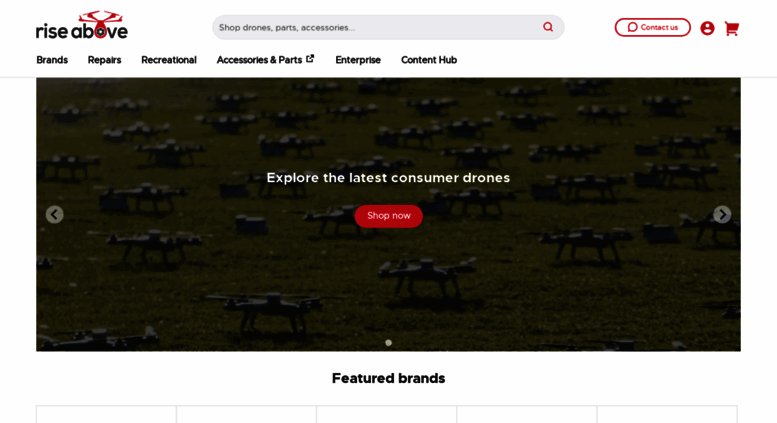Open the shopping cart icon

click(x=731, y=28)
